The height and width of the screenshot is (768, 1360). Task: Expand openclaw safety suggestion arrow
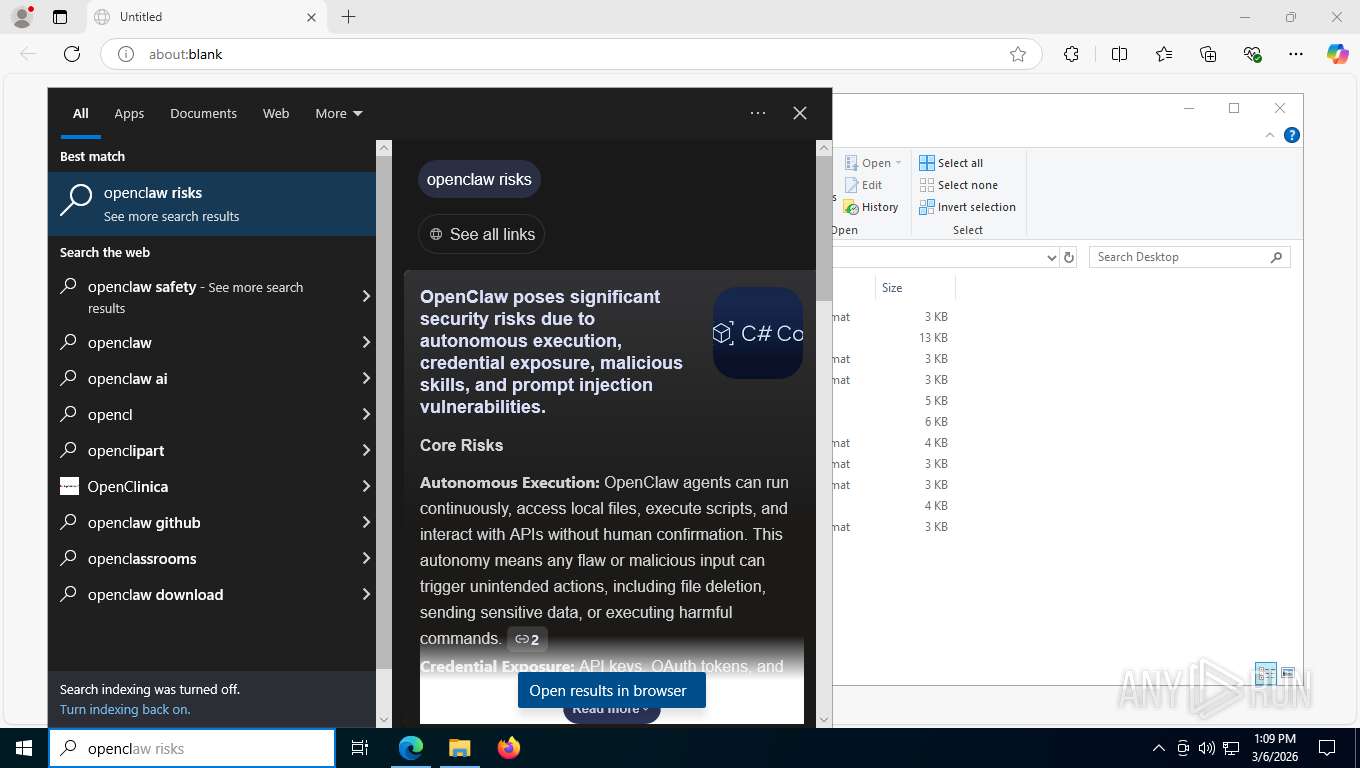click(x=366, y=296)
